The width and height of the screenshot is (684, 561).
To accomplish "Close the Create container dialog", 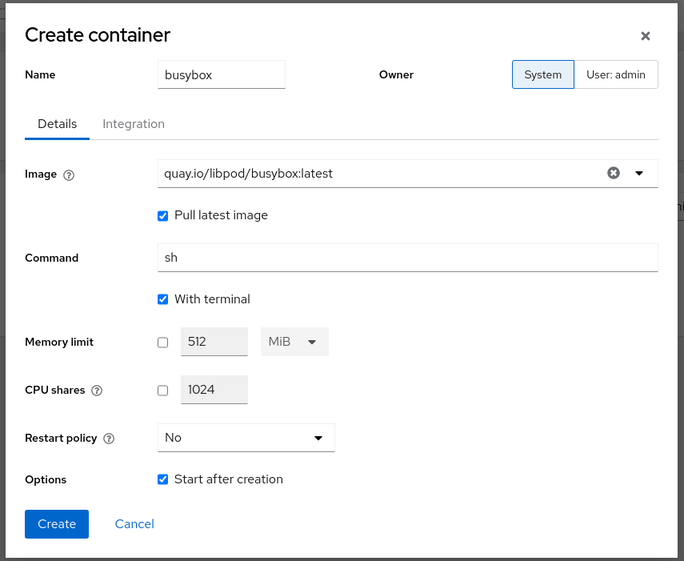I will pyautogui.click(x=645, y=36).
